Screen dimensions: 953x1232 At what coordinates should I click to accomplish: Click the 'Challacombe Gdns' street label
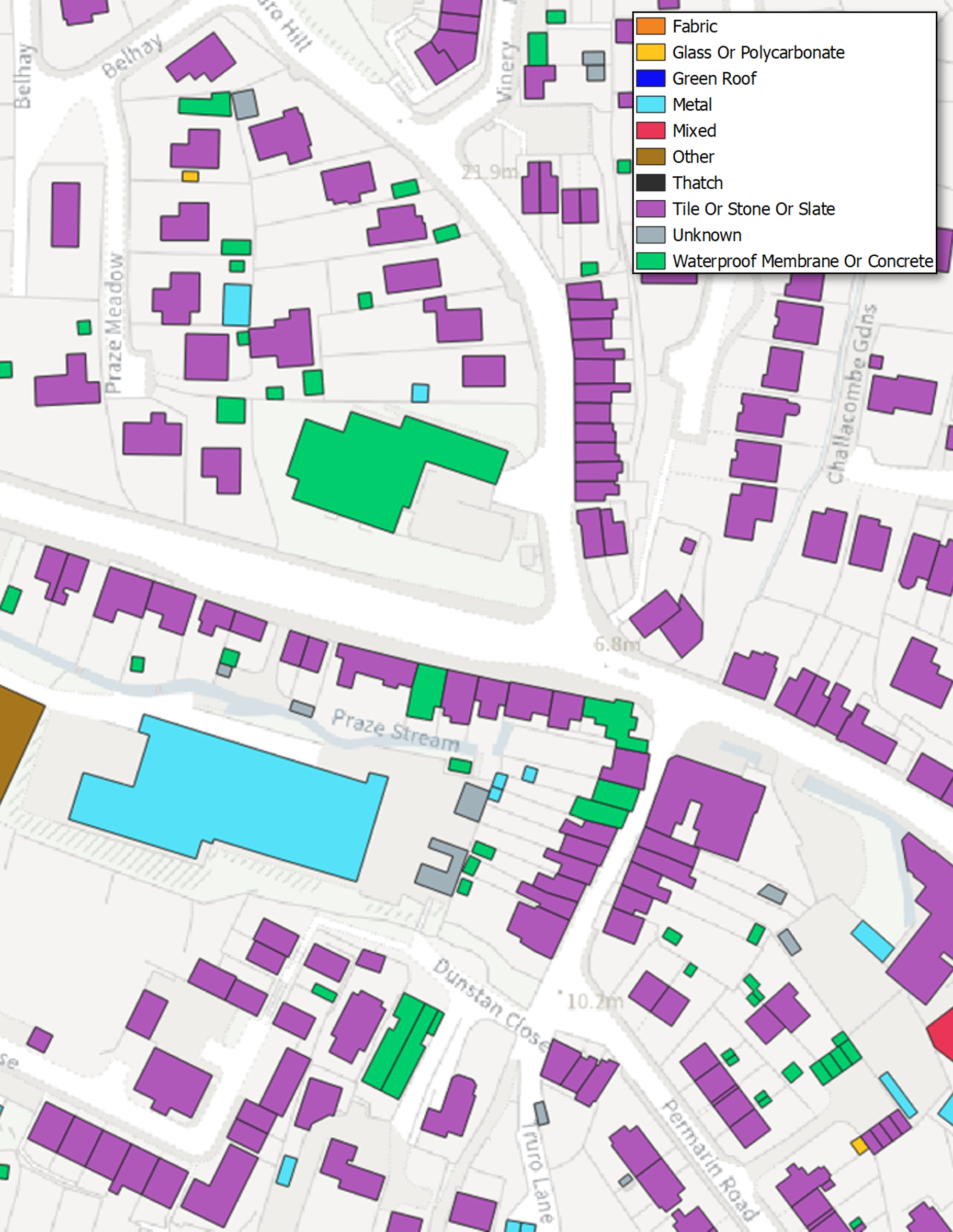click(x=852, y=394)
